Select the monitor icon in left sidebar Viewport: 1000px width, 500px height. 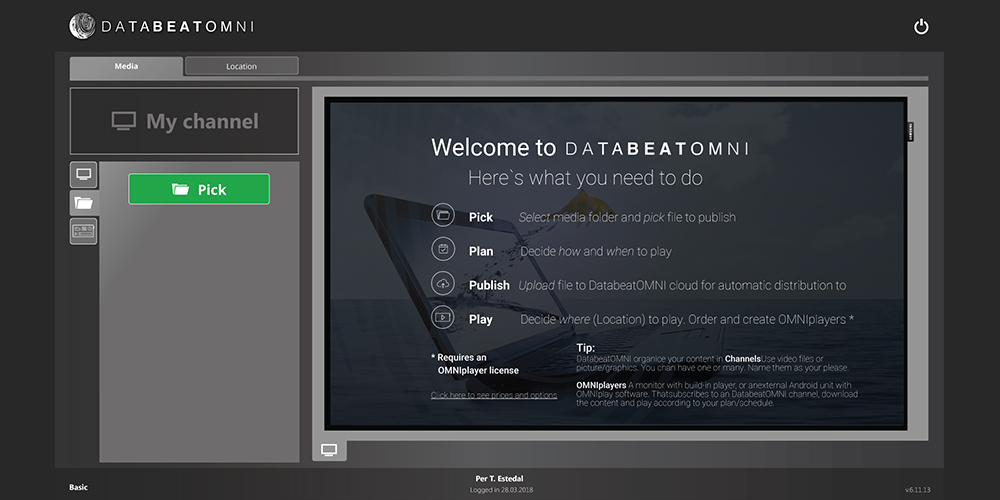[84, 175]
